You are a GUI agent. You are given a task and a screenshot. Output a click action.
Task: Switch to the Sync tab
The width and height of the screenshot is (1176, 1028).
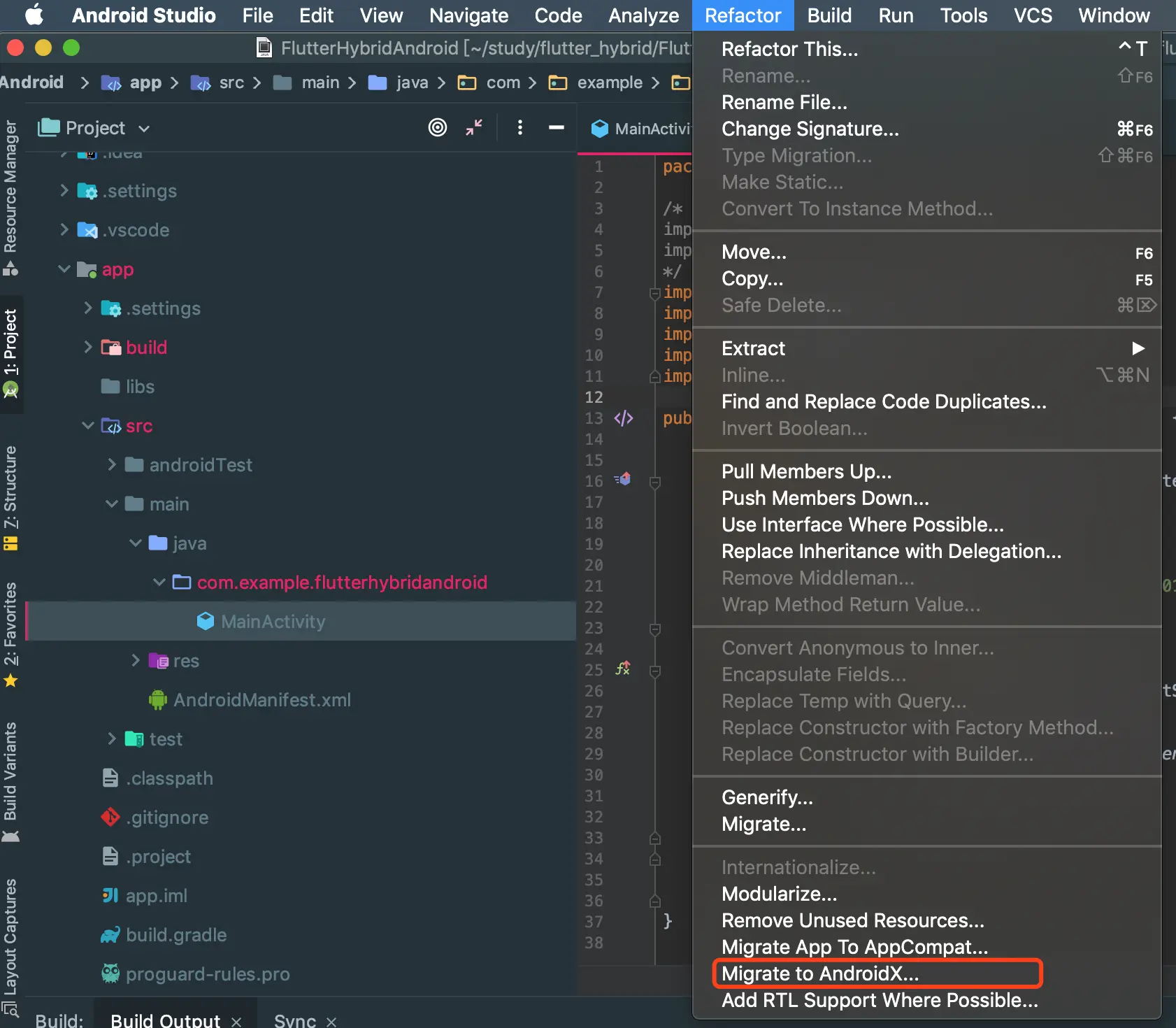(x=295, y=1020)
